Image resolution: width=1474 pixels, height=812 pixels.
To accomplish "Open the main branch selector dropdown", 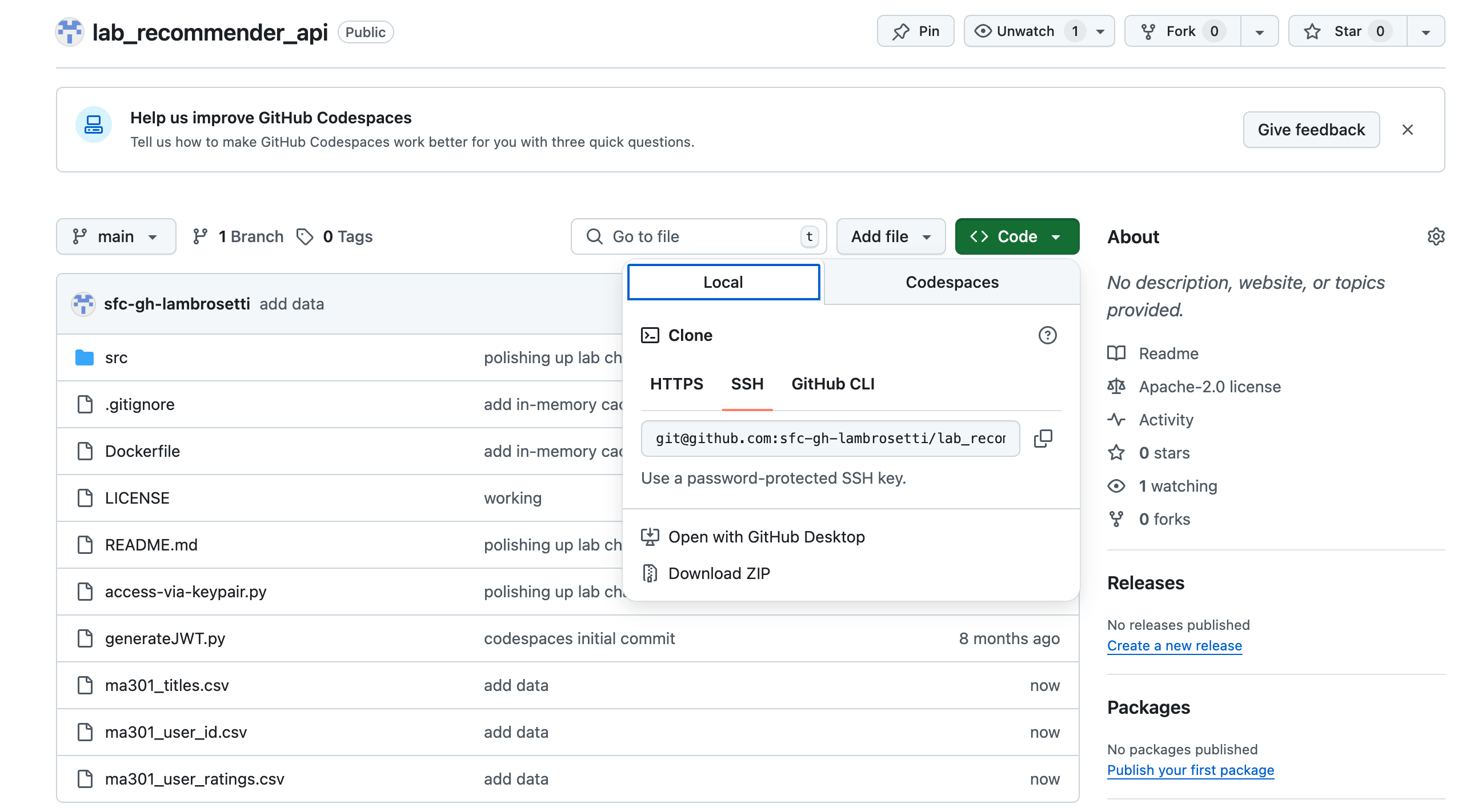I will click(x=116, y=236).
